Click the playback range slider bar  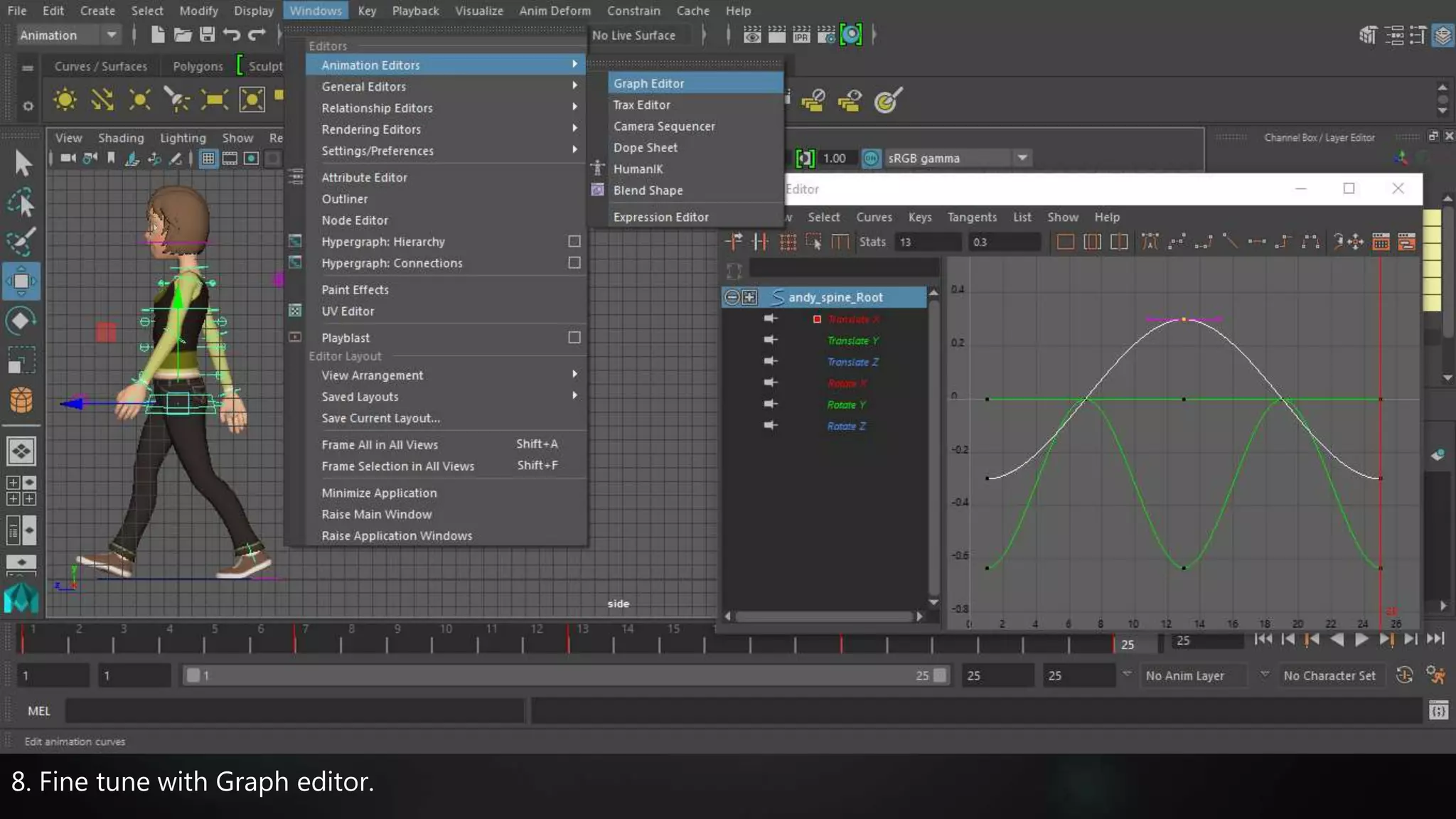(x=566, y=675)
